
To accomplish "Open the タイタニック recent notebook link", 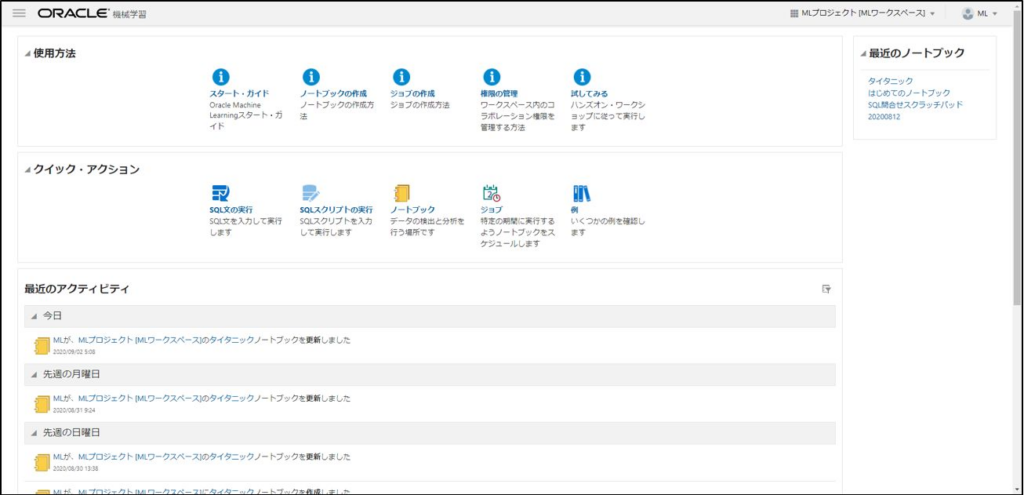I will point(888,80).
